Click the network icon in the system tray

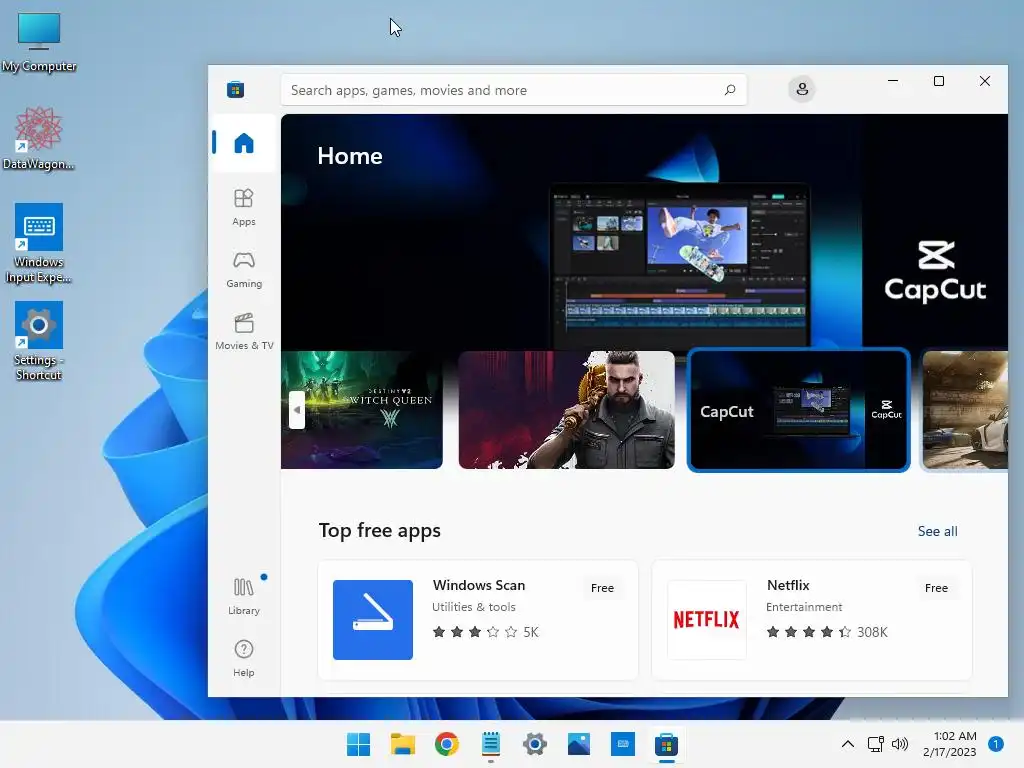pyautogui.click(x=876, y=744)
